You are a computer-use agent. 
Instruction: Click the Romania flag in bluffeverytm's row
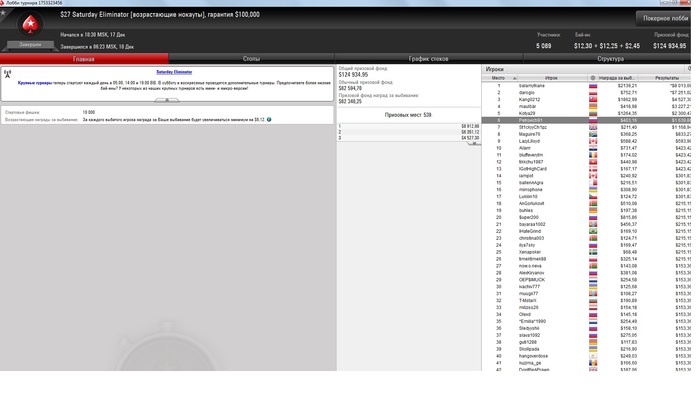593,155
